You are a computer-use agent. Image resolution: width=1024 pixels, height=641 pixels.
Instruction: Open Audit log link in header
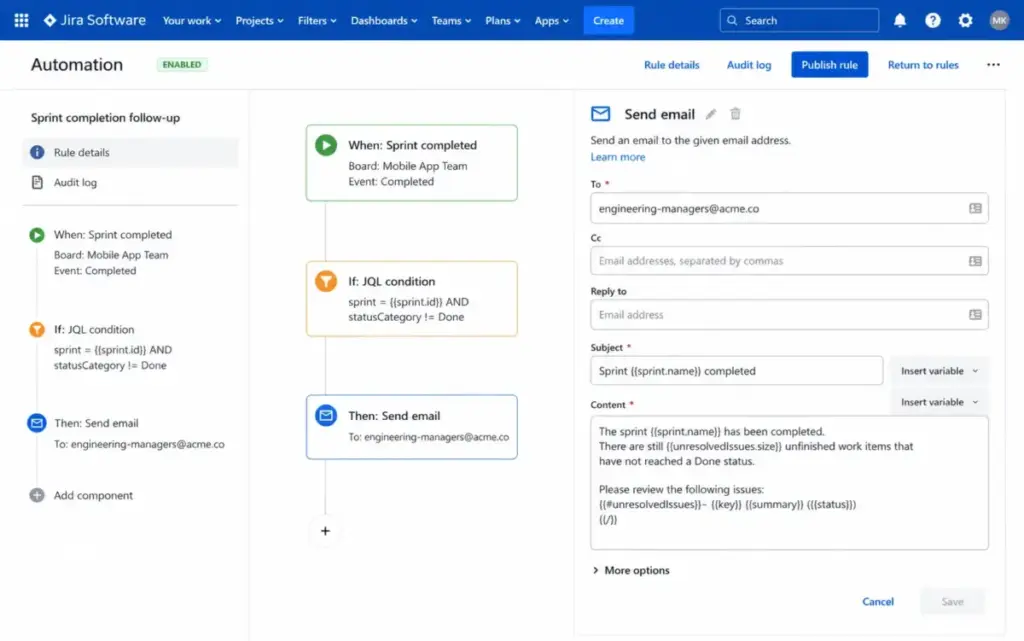749,65
